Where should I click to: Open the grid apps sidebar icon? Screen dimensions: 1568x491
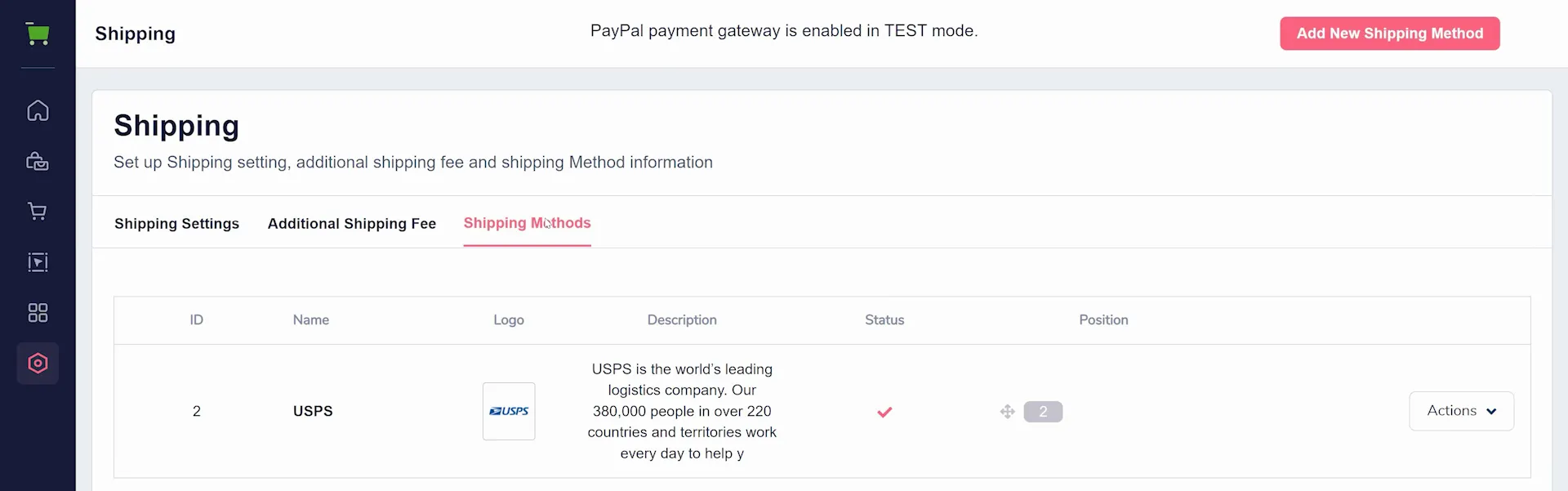[x=38, y=313]
